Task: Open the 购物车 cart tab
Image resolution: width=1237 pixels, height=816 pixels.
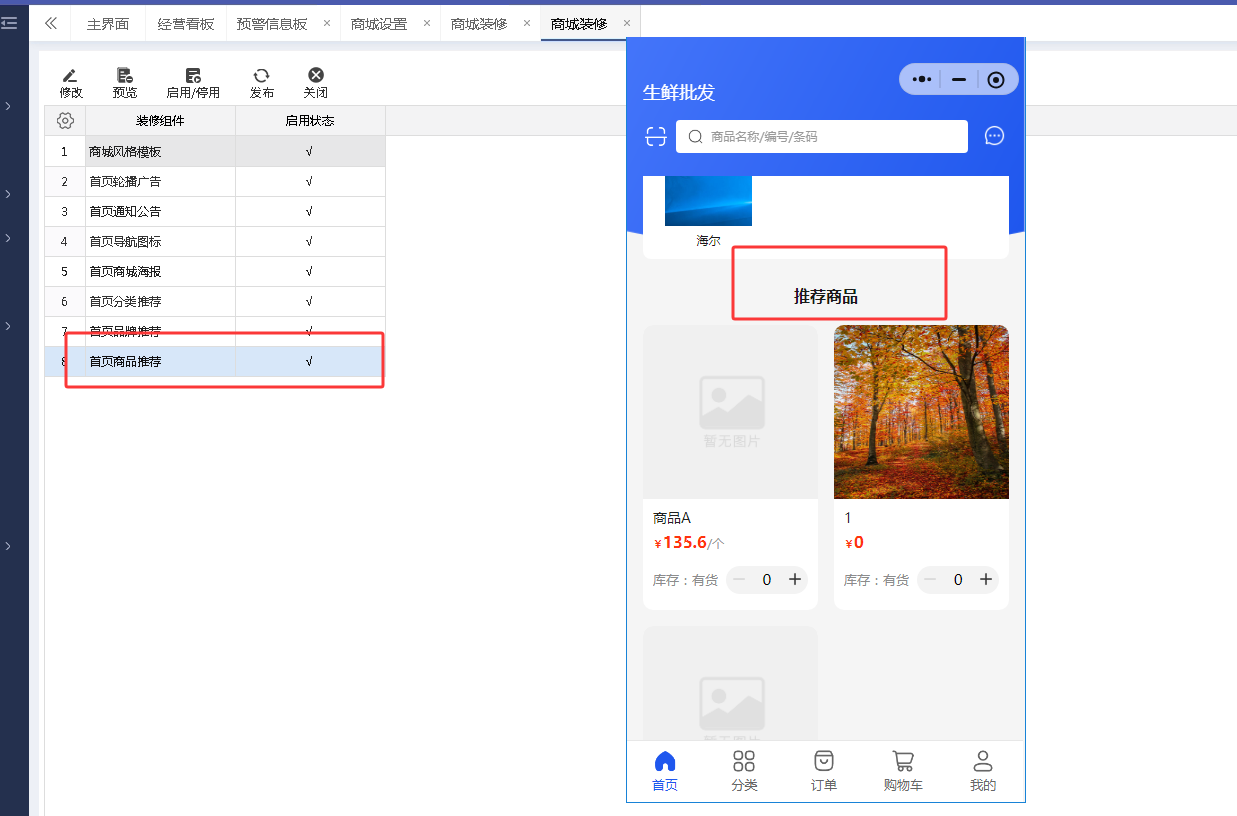Action: [x=903, y=771]
